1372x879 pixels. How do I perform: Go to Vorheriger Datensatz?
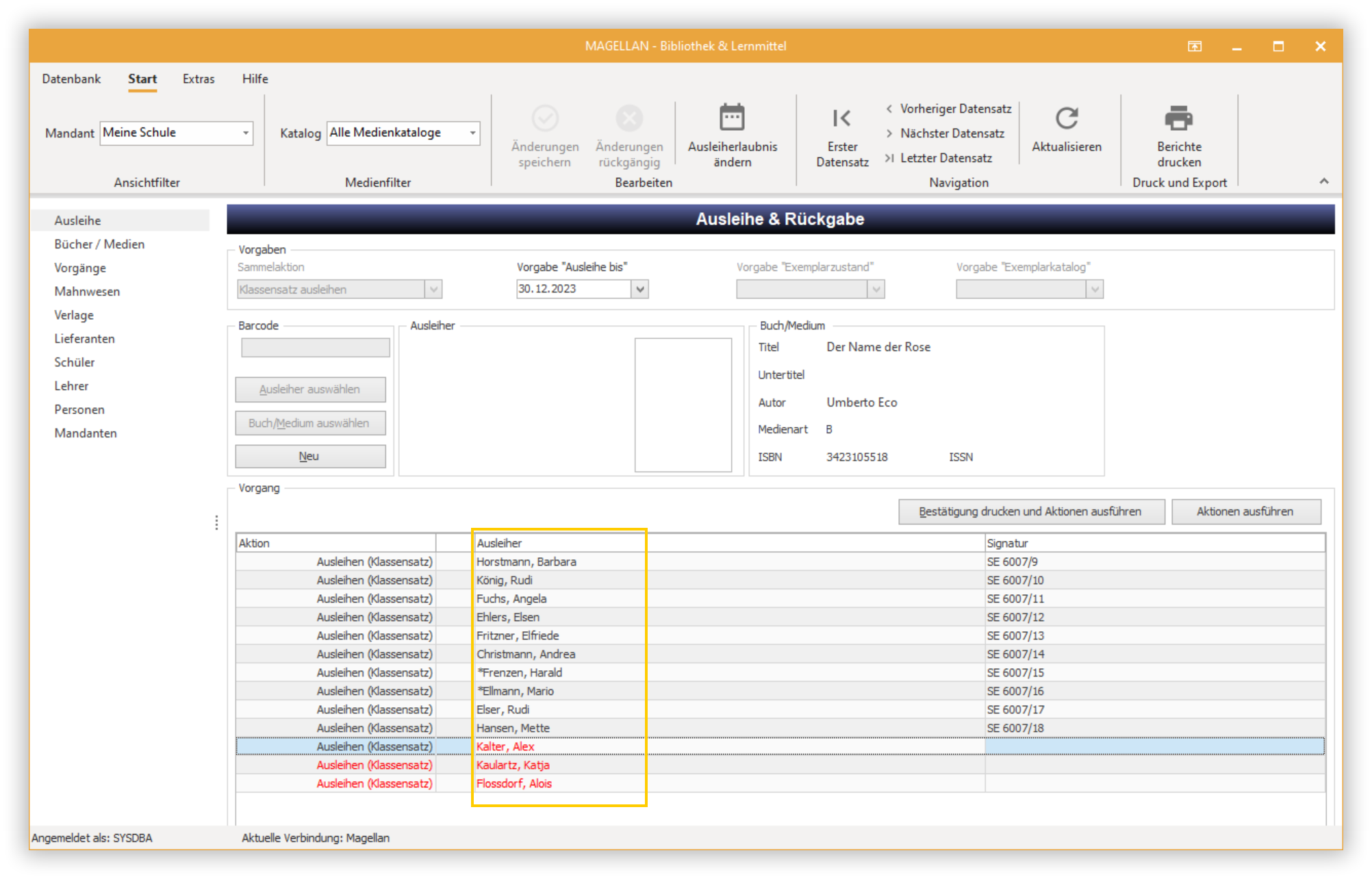pos(949,109)
